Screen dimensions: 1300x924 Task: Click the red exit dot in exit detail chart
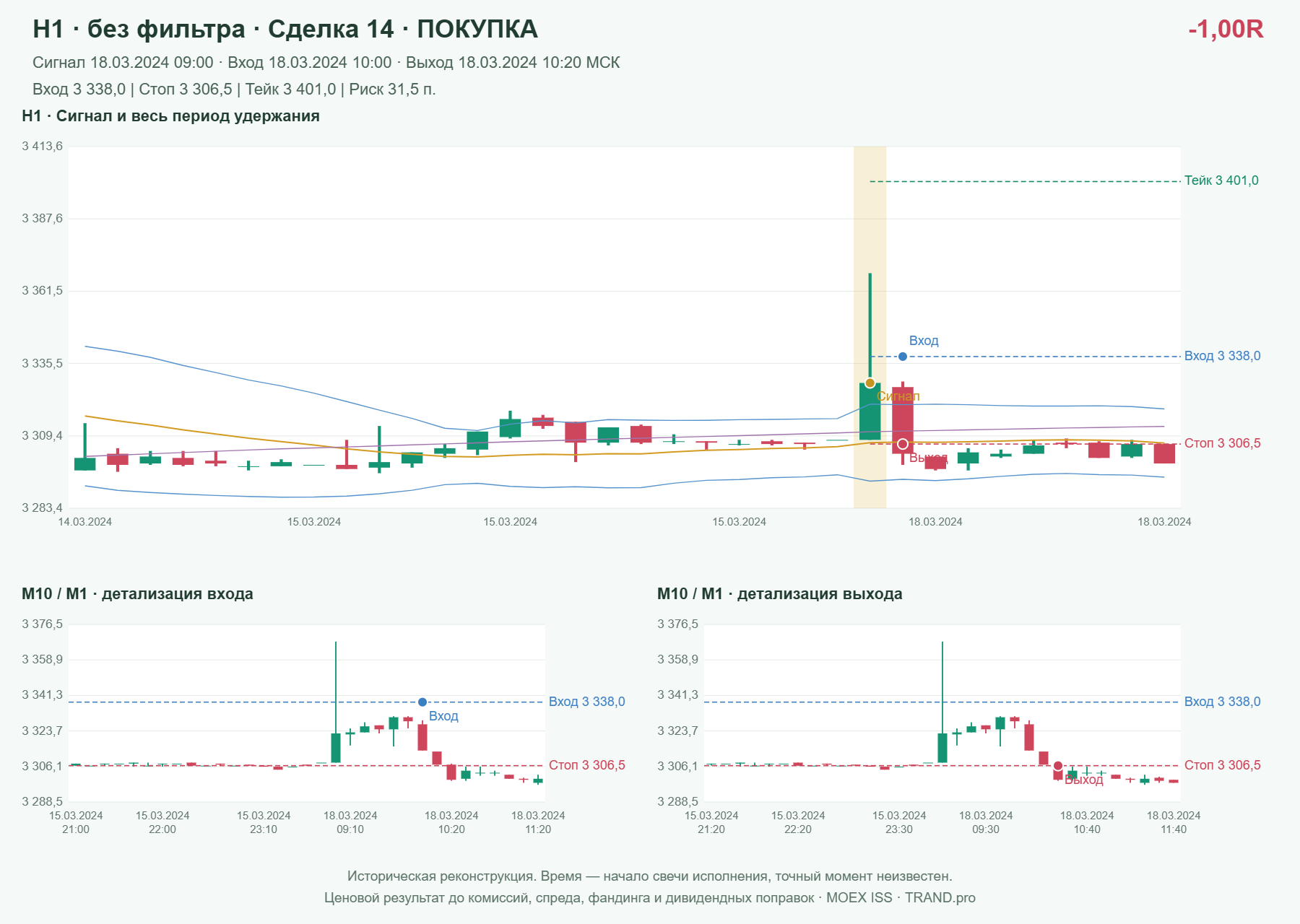coord(1058,766)
